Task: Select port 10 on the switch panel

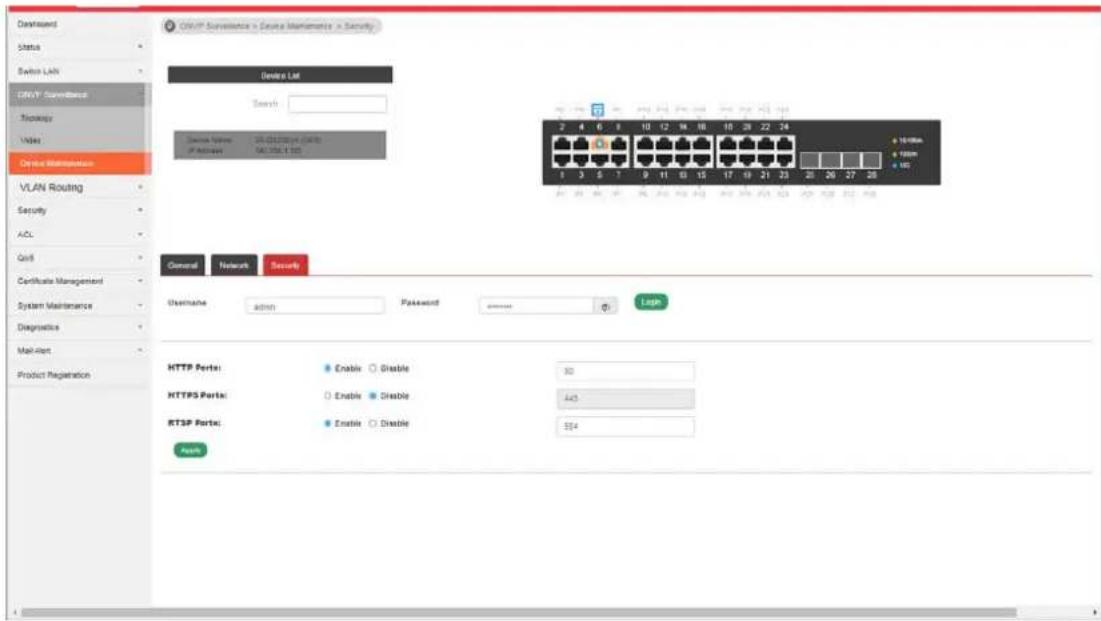Action: [645, 144]
